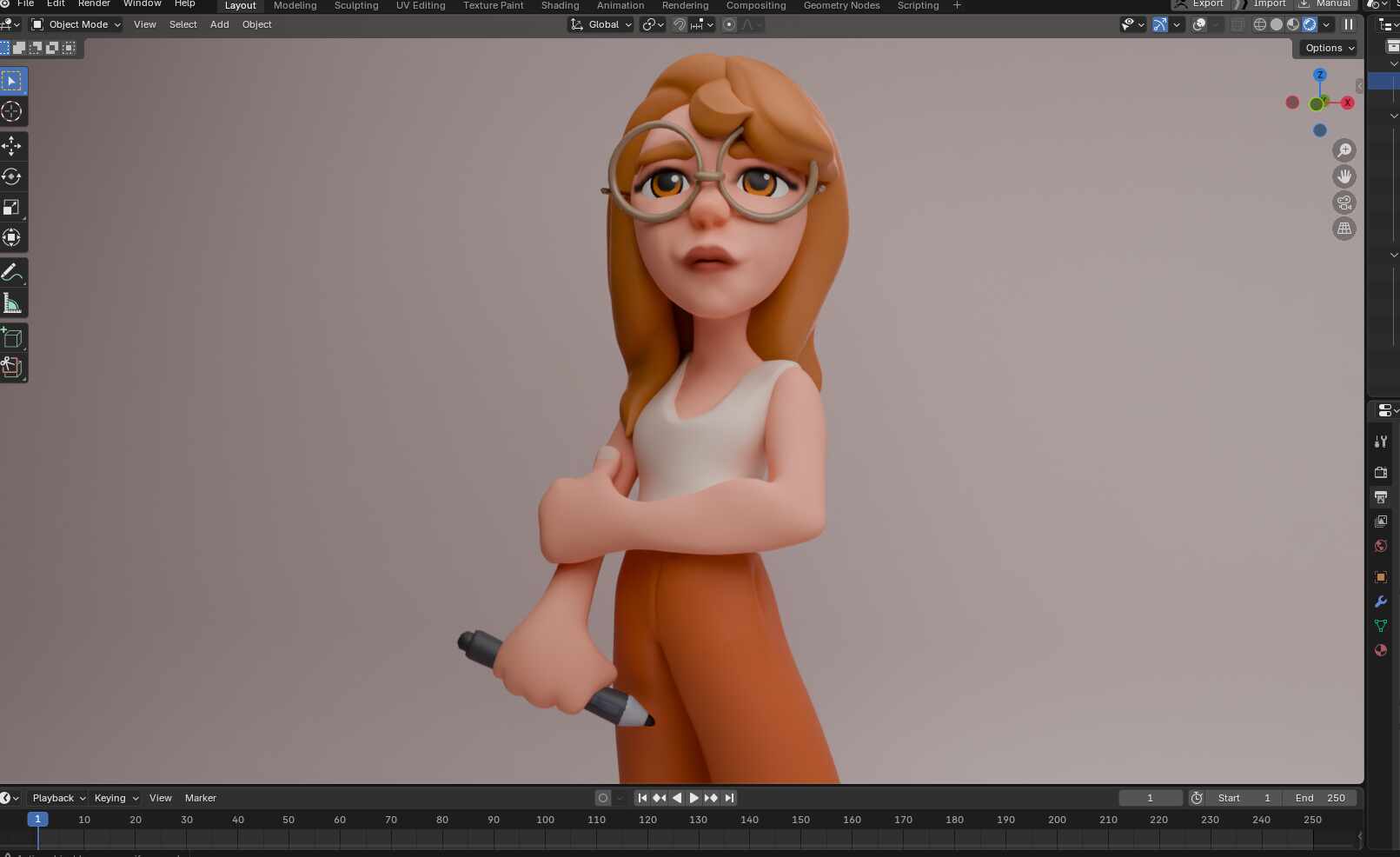
Task: Open the viewport Add menu
Action: click(220, 24)
